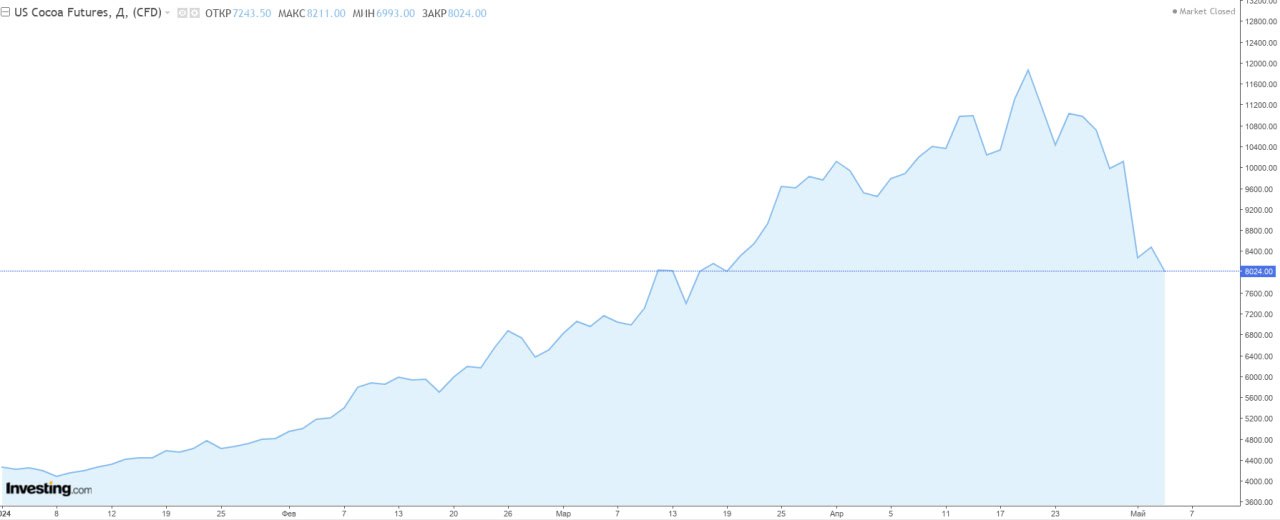Image resolution: width=1280 pixels, height=520 pixels.
Task: Click the 10000.00 mark on price scale
Action: (x=1259, y=168)
